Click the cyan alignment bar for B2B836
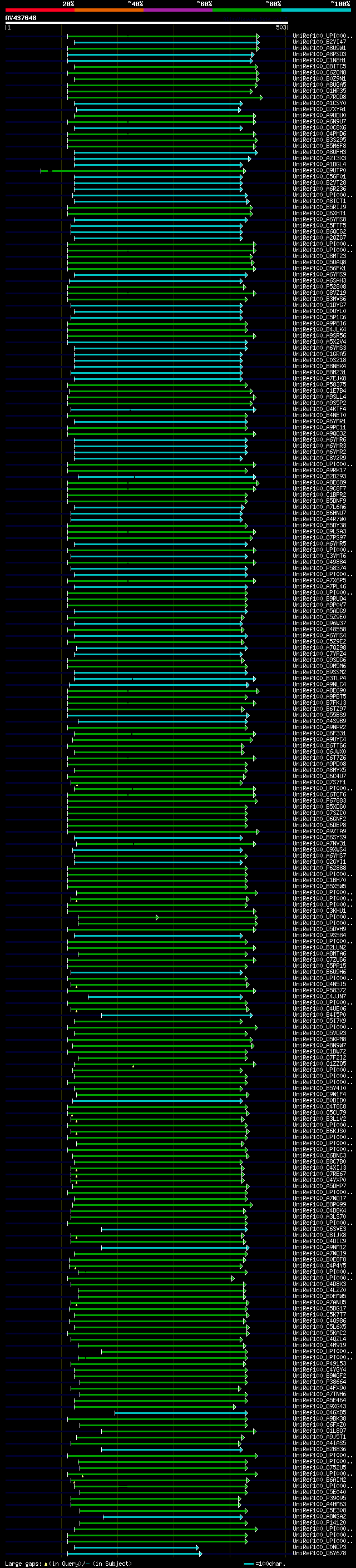This screenshot has width=356, height=1568. tap(172, 1450)
